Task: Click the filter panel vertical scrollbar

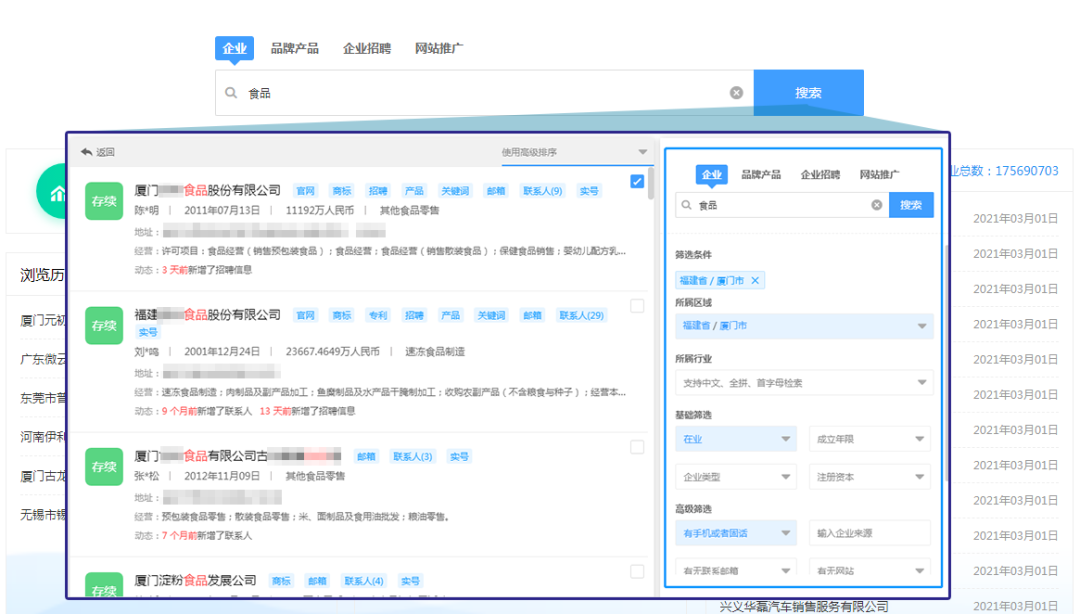Action: click(947, 365)
